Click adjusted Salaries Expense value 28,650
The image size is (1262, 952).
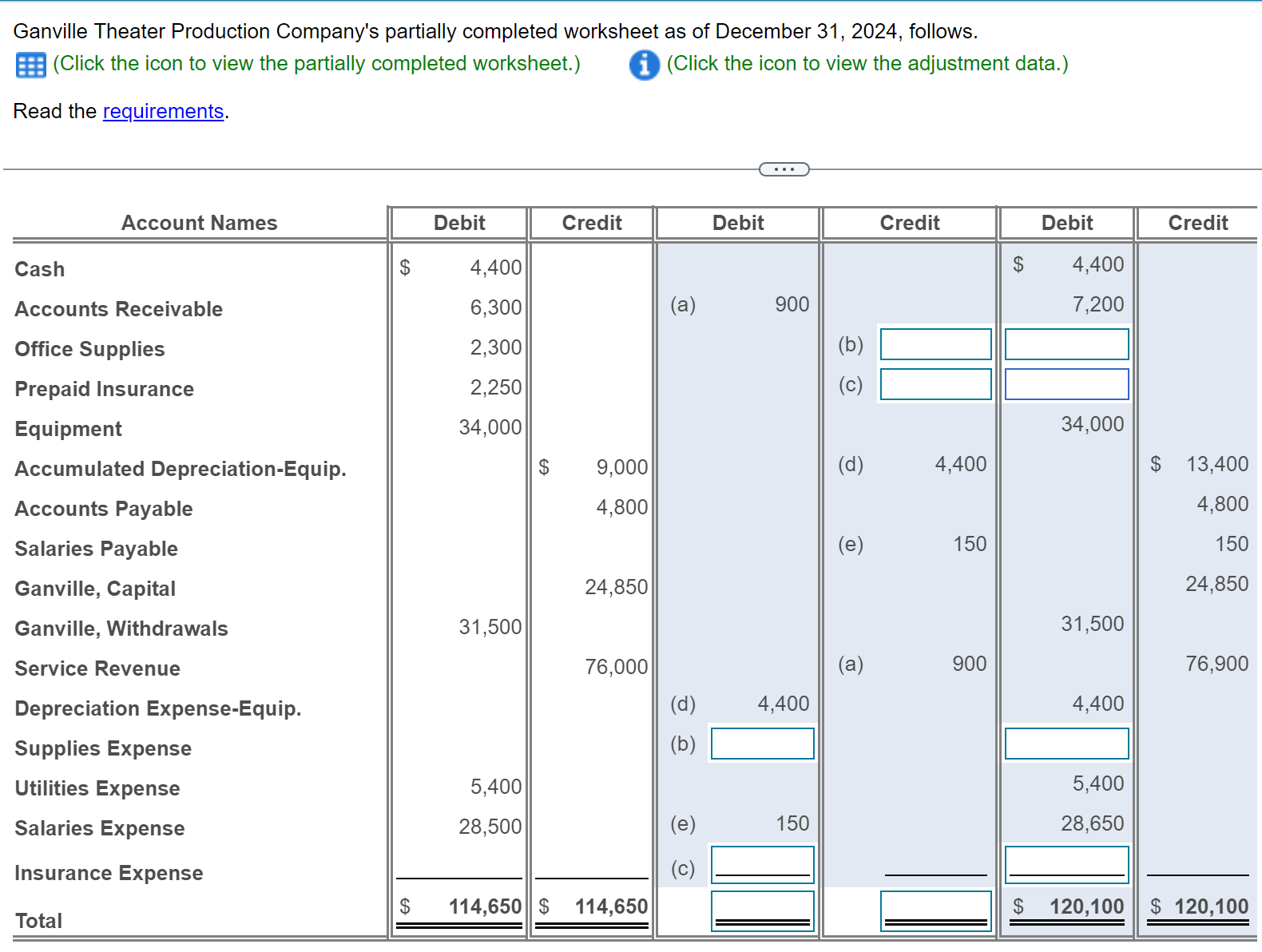click(x=1093, y=823)
